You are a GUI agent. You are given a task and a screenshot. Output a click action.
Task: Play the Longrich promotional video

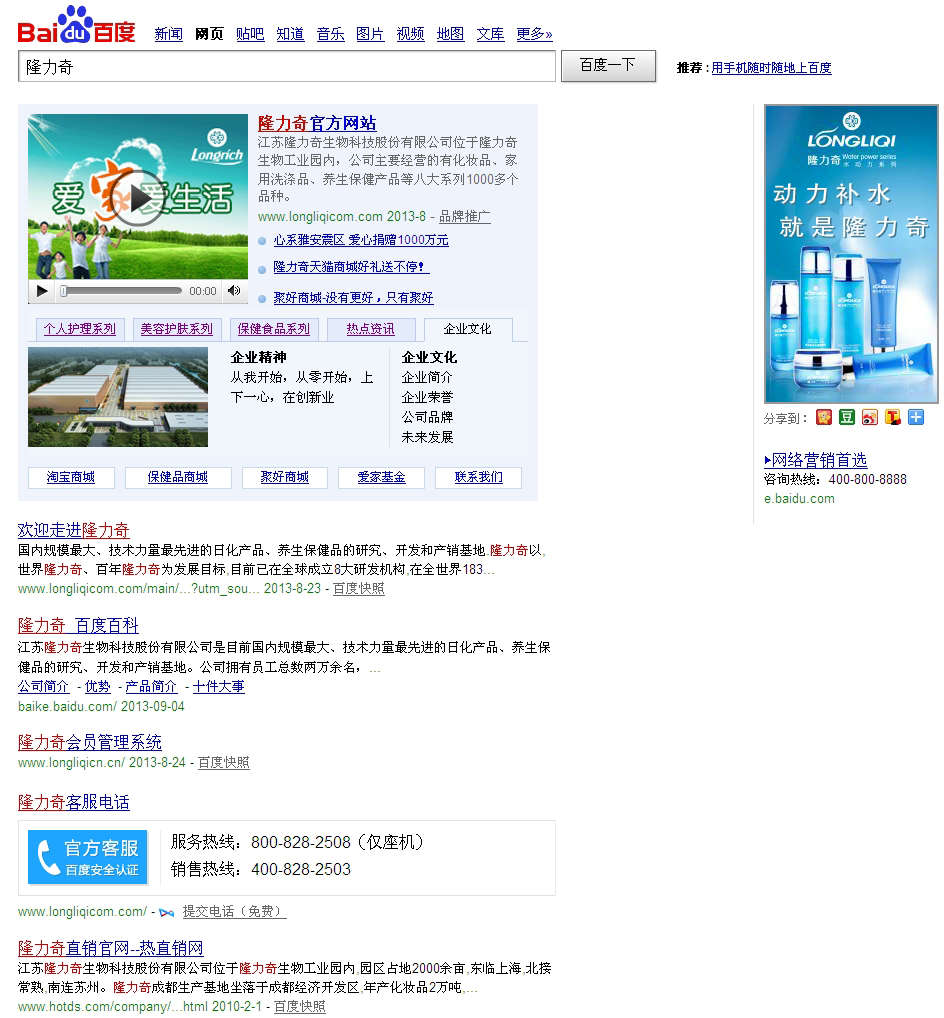(137, 198)
